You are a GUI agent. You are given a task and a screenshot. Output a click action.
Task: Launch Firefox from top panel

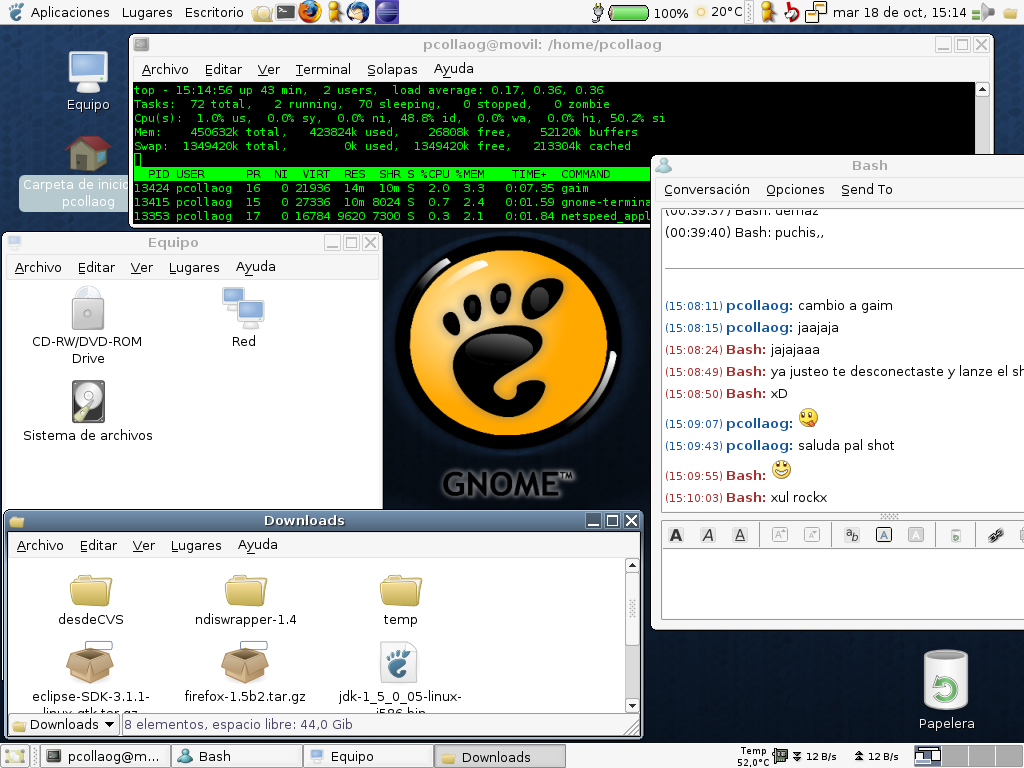(310, 12)
